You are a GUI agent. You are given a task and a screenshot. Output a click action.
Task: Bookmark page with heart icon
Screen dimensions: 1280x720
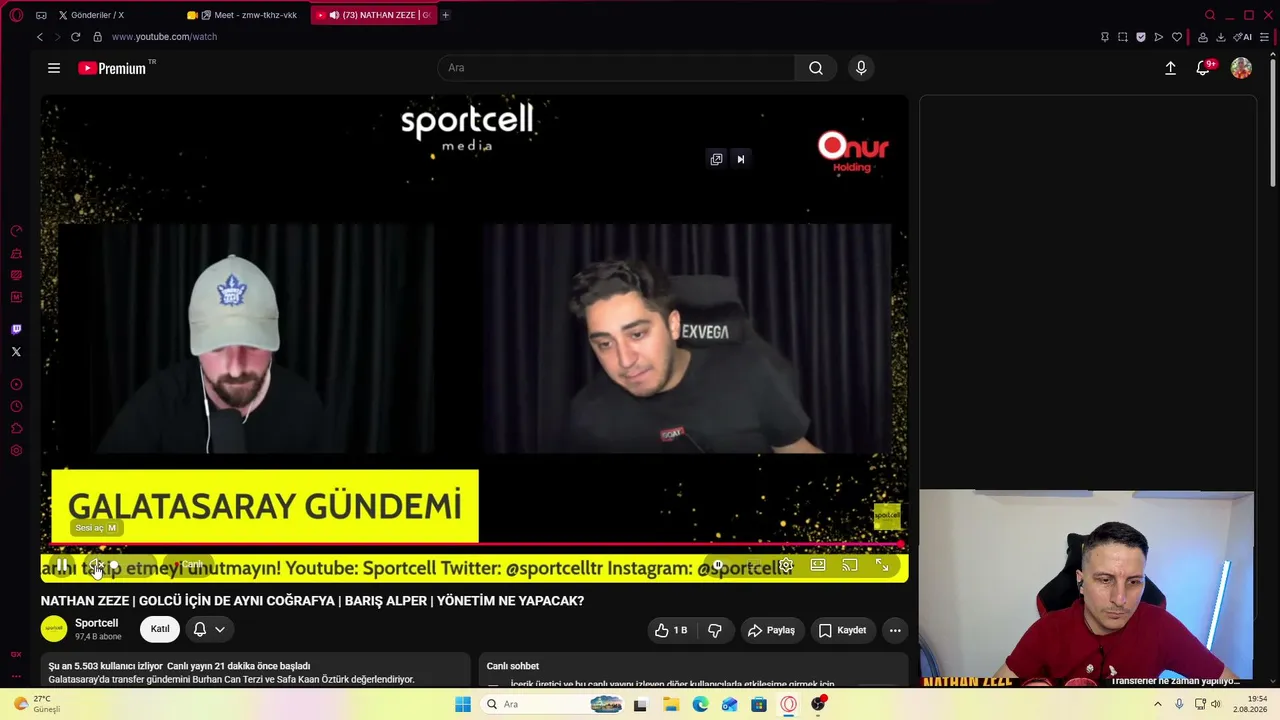pos(1177,37)
